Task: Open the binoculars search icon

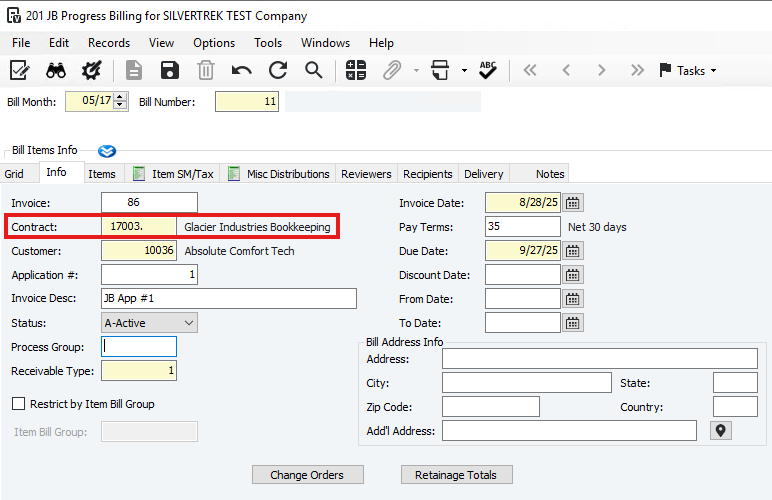Action: 56,70
